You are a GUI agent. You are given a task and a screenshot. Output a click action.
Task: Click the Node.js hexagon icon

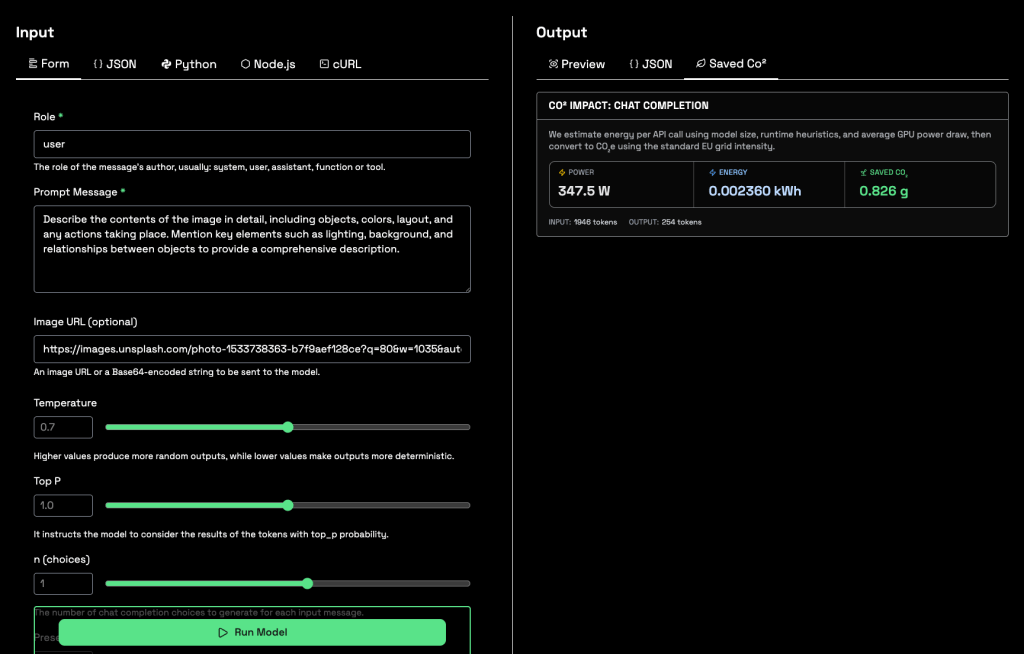click(x=245, y=64)
